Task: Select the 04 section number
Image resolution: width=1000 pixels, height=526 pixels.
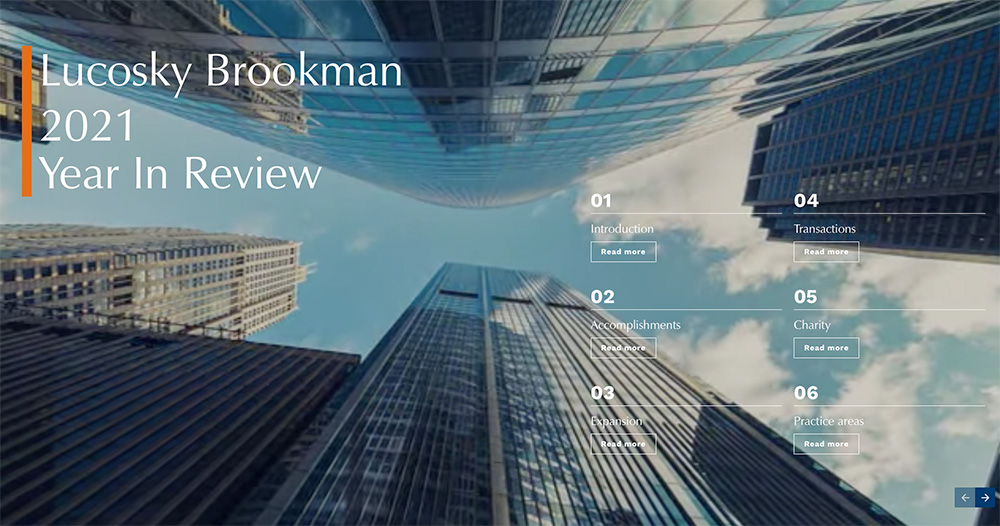Action: (806, 201)
